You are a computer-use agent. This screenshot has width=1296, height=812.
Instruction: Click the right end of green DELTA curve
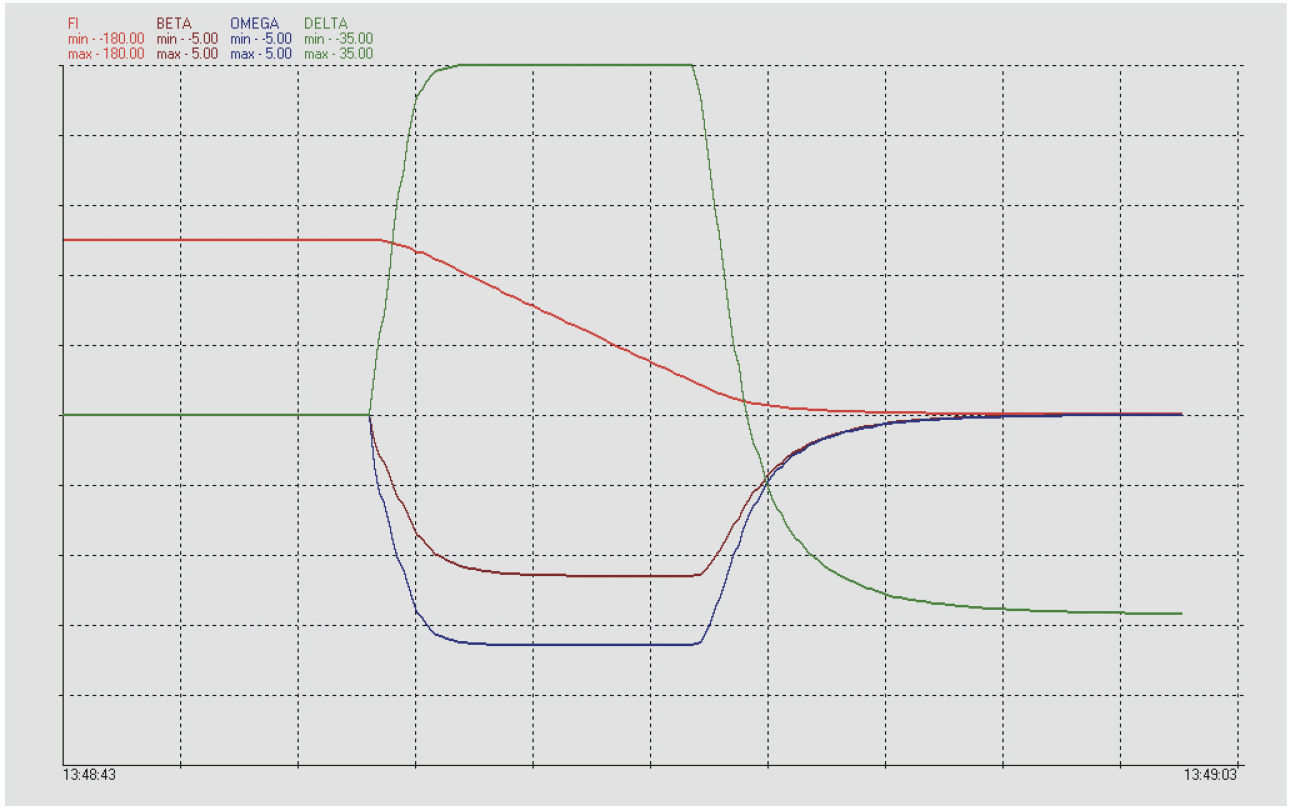pos(1180,613)
